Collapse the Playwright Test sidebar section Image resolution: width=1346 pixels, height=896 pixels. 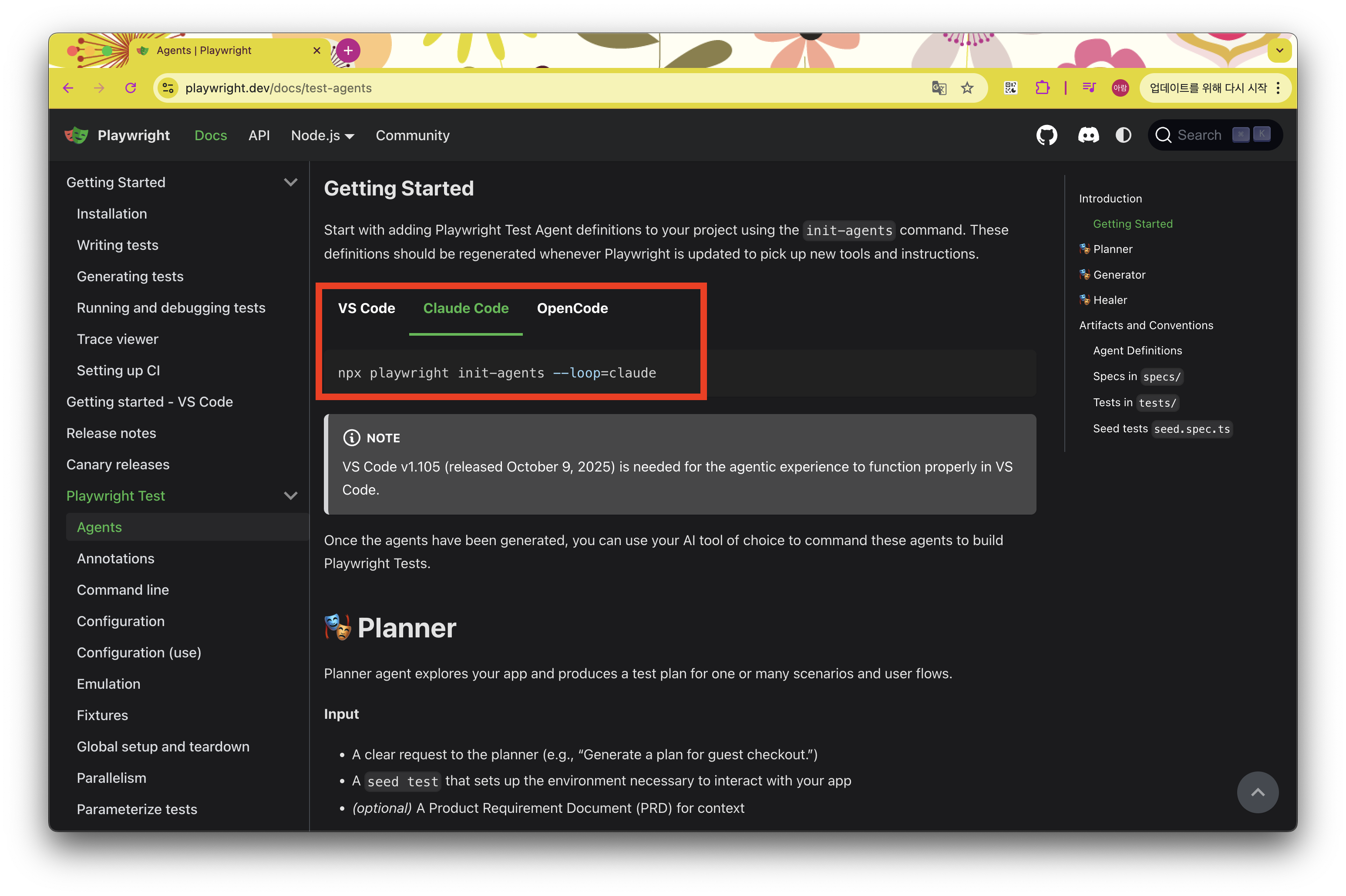290,495
